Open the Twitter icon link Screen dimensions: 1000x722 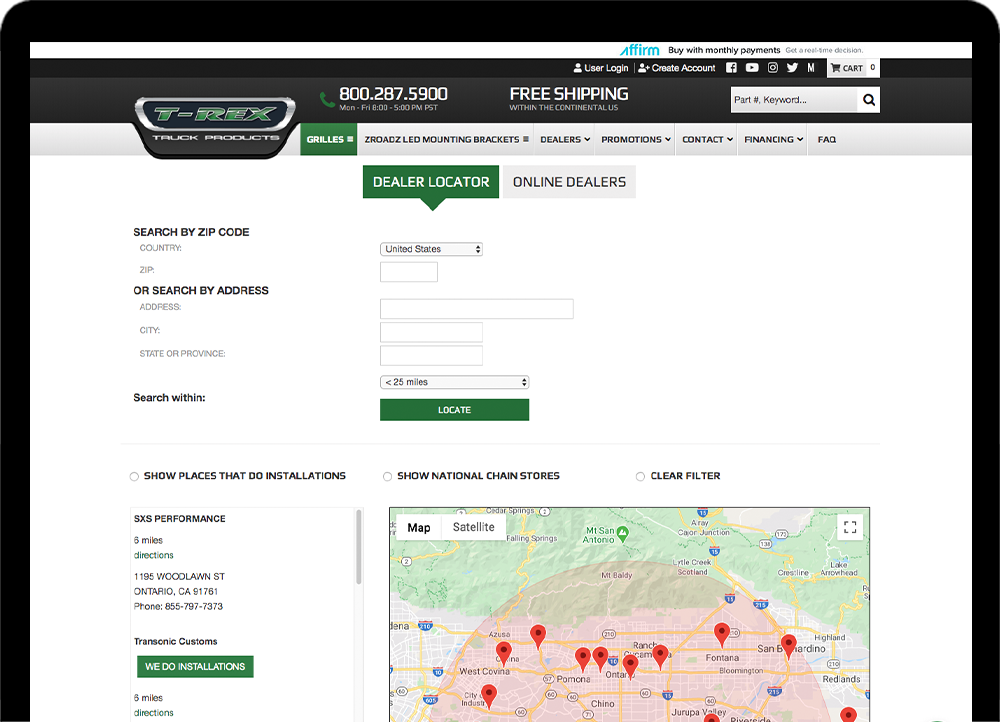tap(792, 68)
